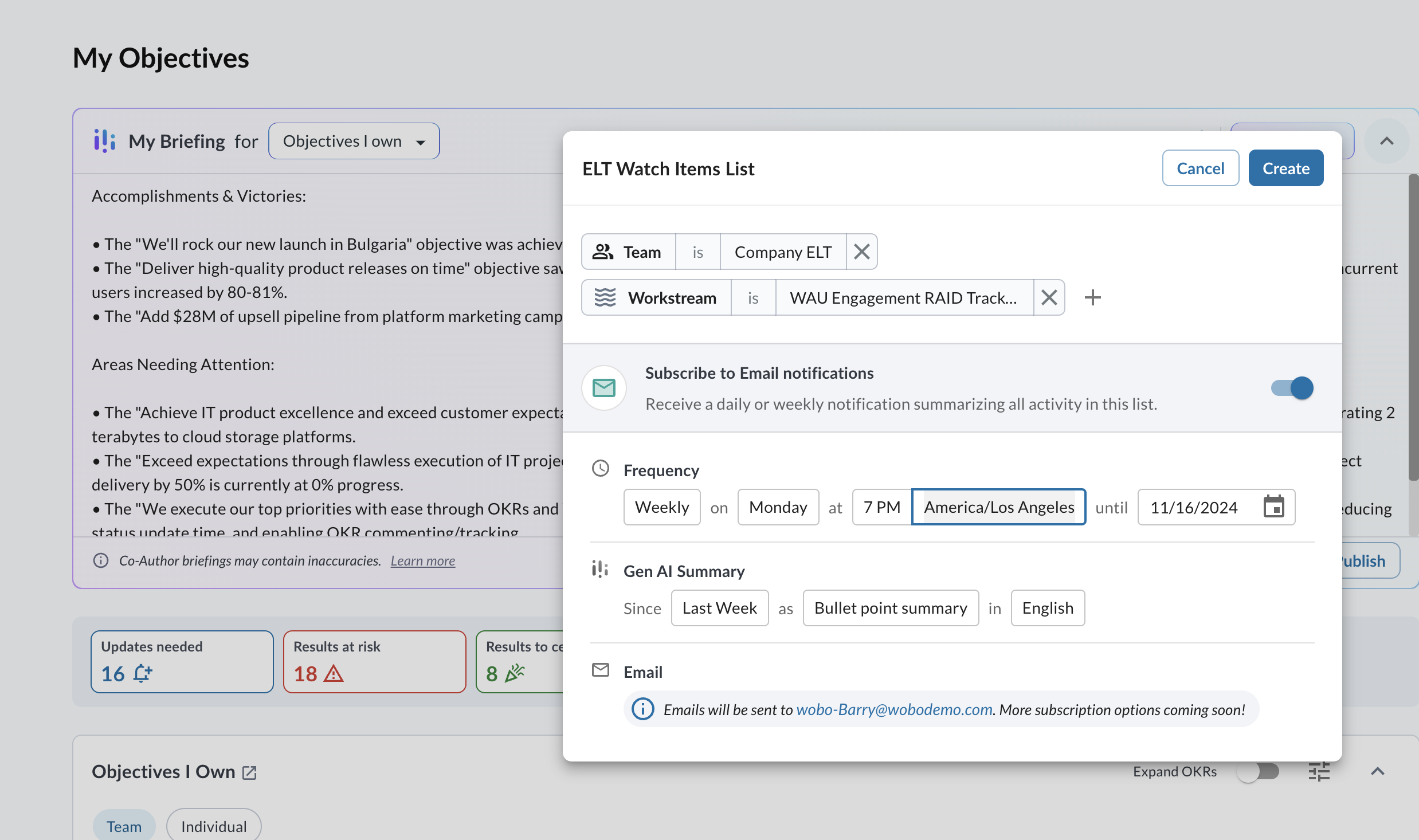Open Objectives I Own external link icon
The image size is (1419, 840).
point(249,773)
